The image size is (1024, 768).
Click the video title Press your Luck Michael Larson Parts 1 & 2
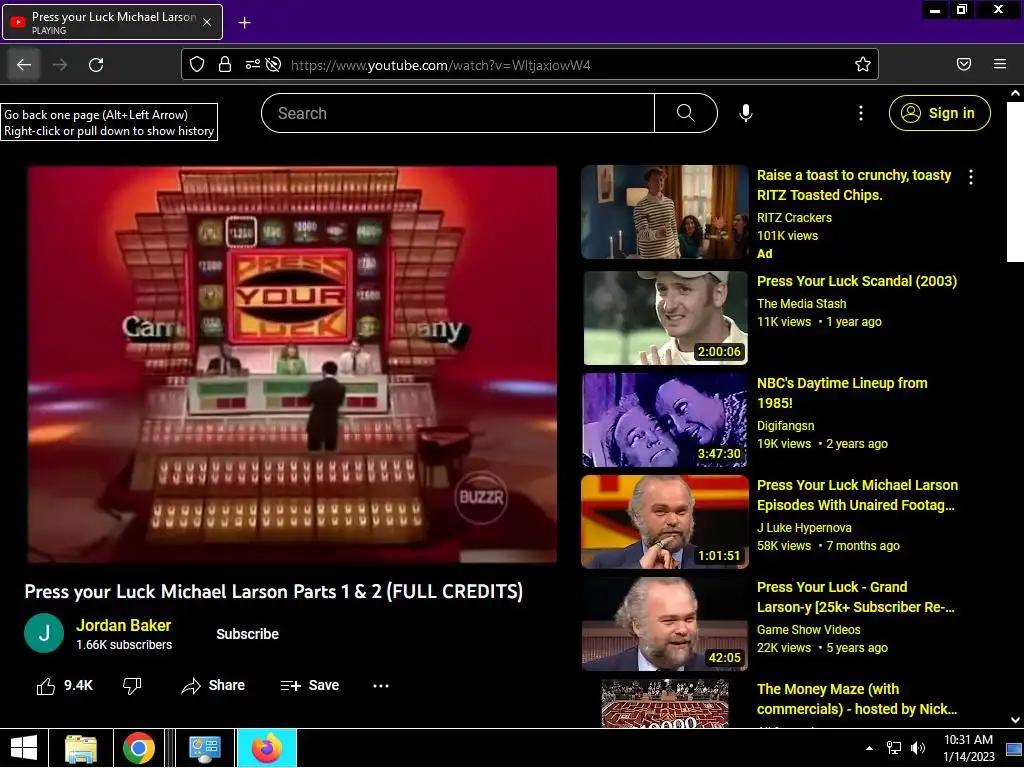(274, 592)
